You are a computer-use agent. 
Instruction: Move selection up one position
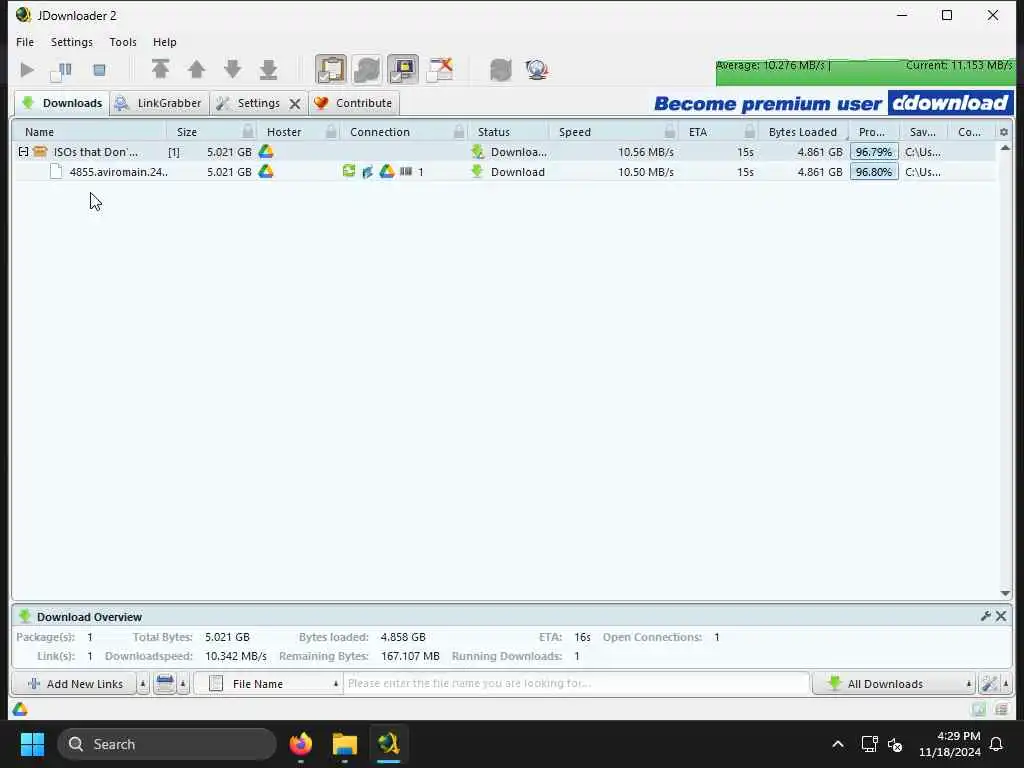pos(197,69)
